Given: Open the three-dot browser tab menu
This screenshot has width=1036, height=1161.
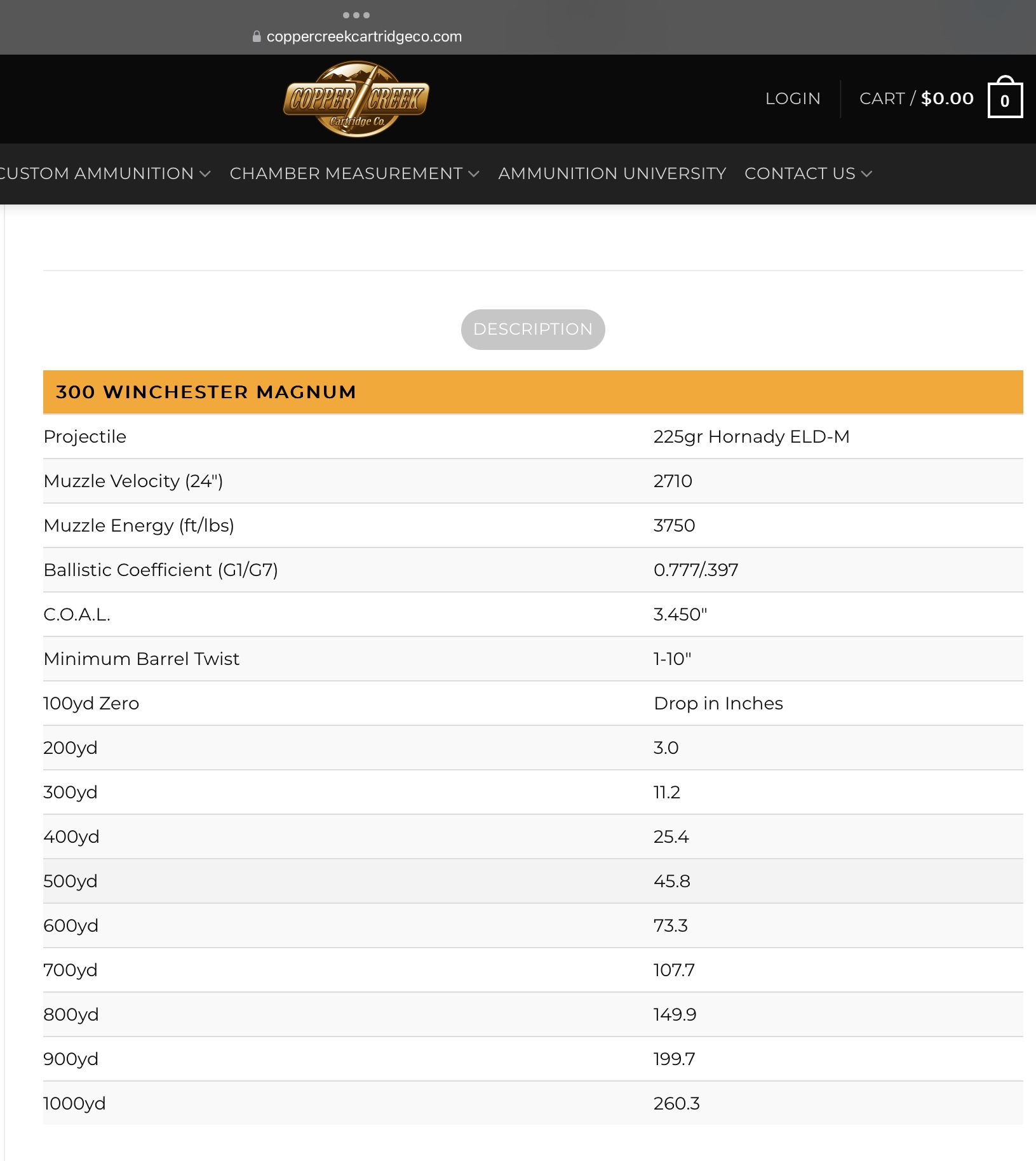Looking at the screenshot, I should 356,15.
